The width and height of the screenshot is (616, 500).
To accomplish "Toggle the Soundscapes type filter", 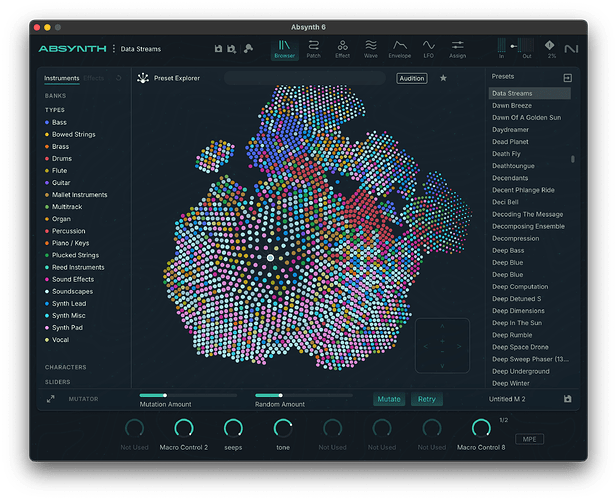I will point(69,291).
